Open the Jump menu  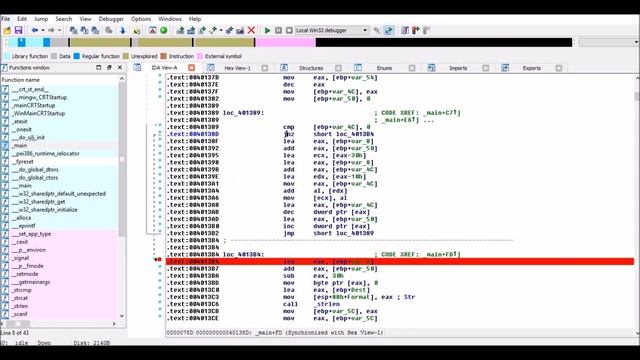tap(41, 19)
